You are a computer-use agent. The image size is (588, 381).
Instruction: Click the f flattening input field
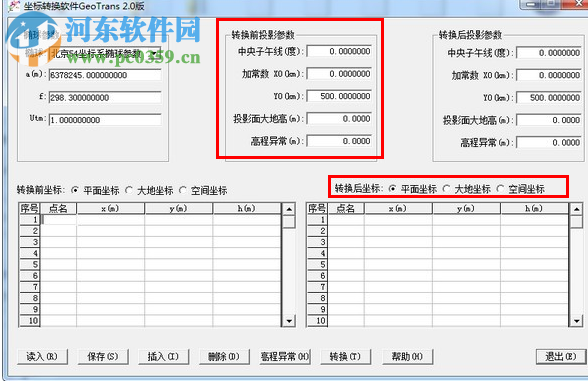[x=105, y=98]
